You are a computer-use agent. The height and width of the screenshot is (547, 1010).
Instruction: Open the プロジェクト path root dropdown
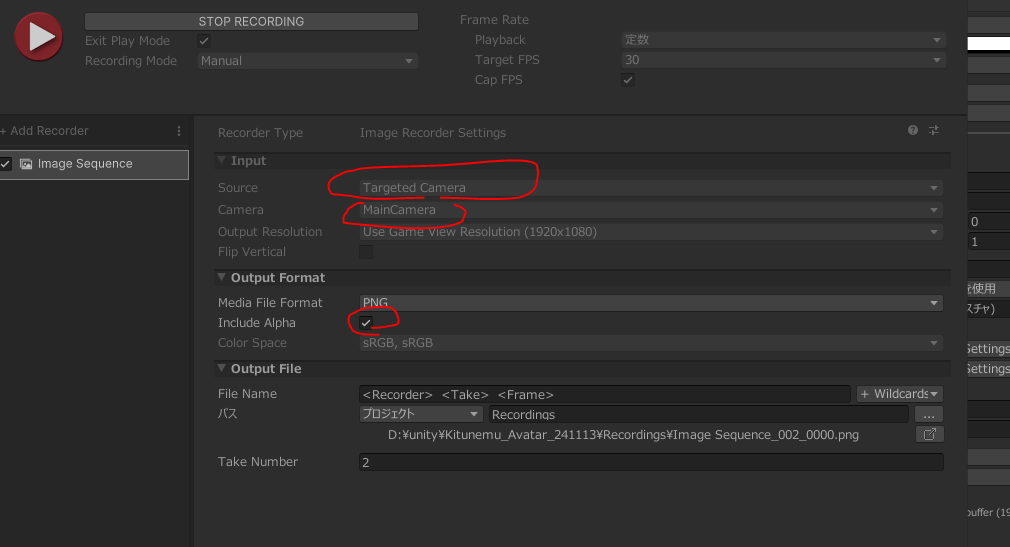tap(421, 414)
